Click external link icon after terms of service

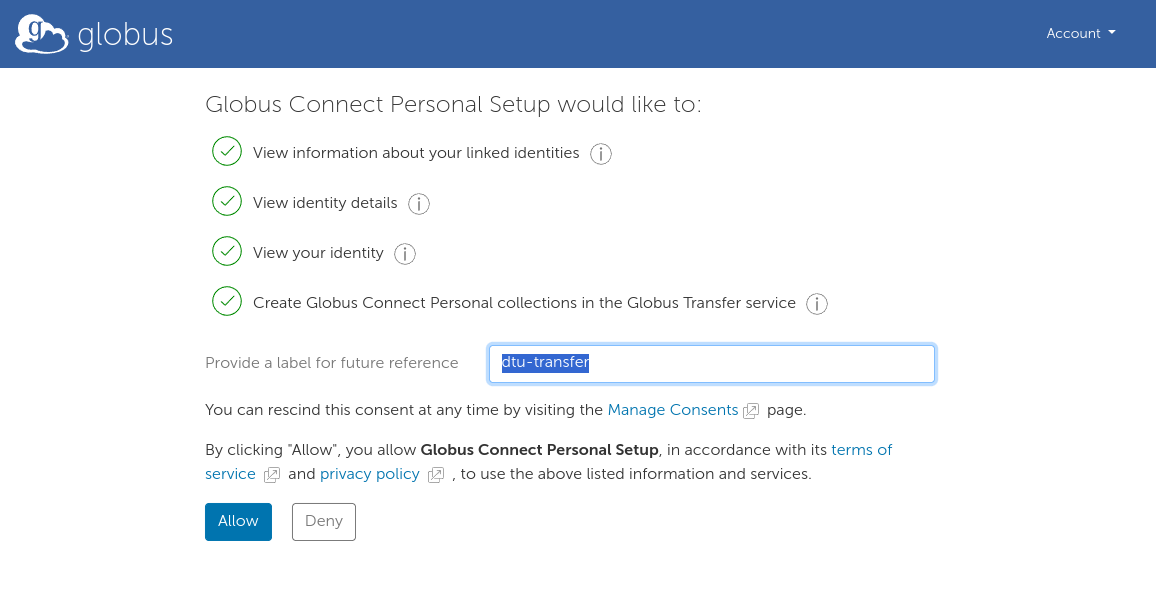coord(272,475)
